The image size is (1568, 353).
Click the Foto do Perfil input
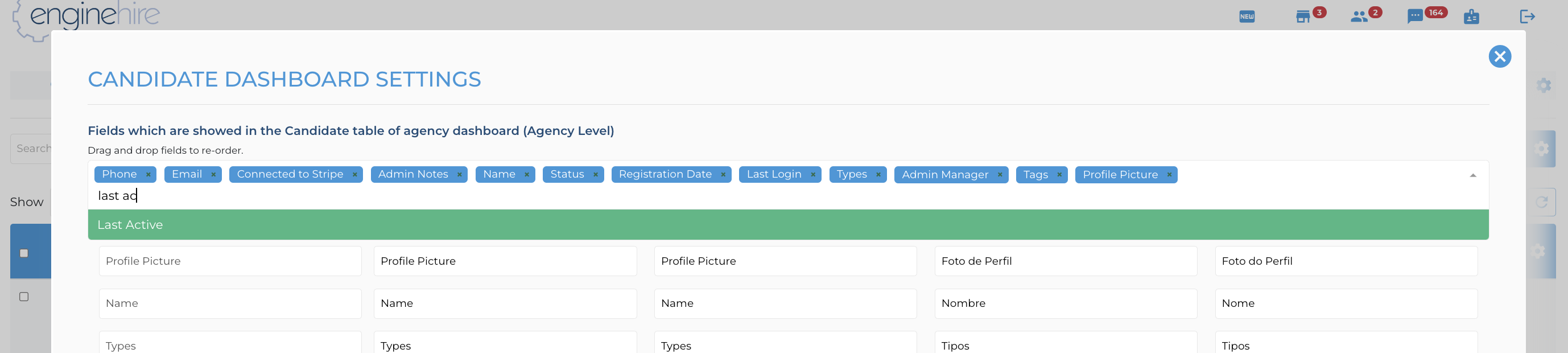(1347, 261)
